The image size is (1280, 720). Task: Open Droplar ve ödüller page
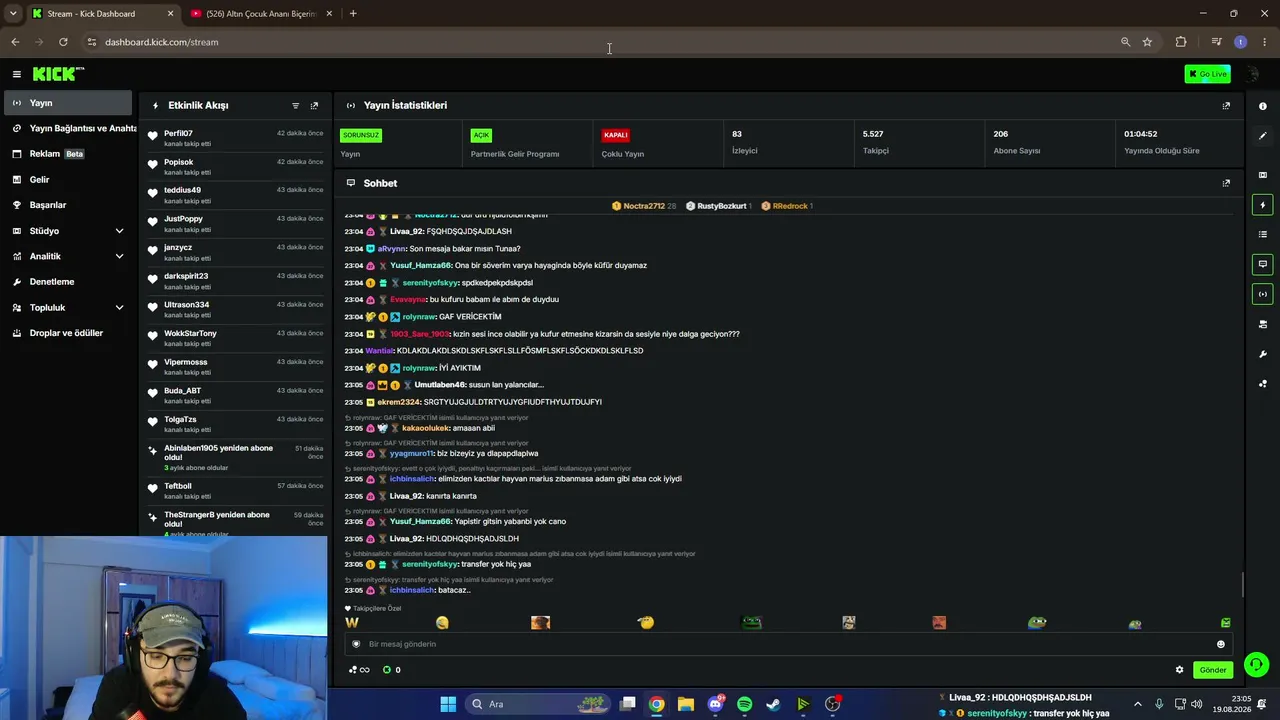[66, 333]
